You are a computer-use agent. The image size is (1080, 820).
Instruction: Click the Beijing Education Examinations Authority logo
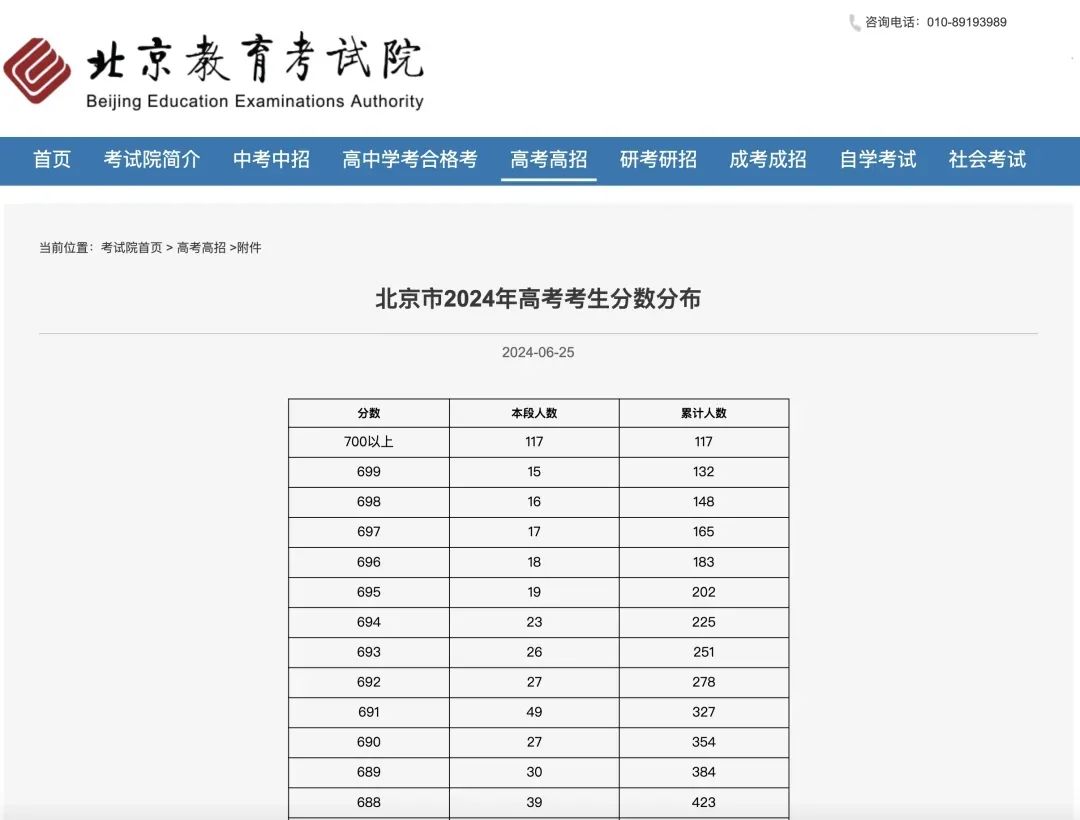(37, 70)
